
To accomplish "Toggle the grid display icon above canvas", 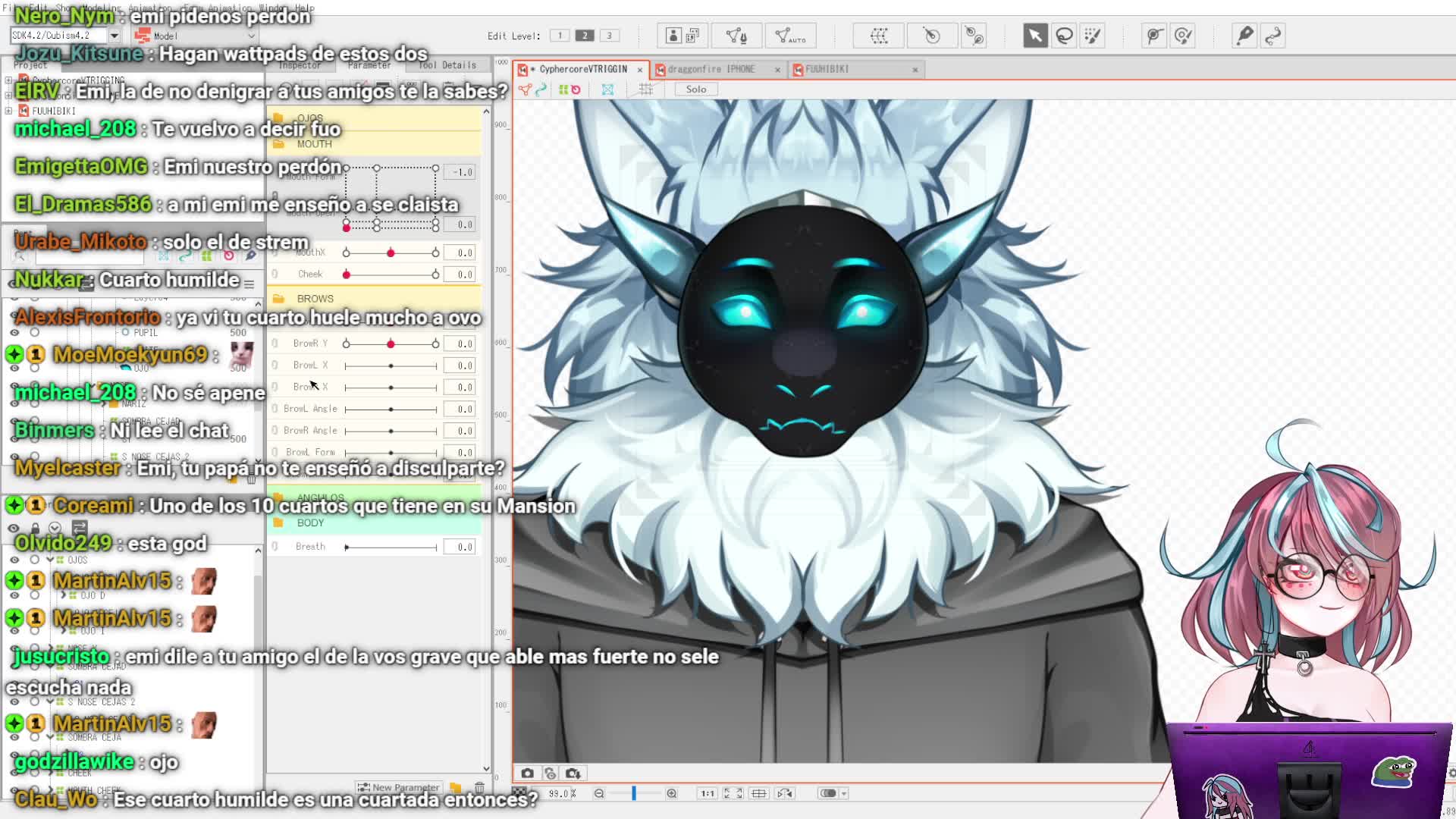I will pos(646,89).
